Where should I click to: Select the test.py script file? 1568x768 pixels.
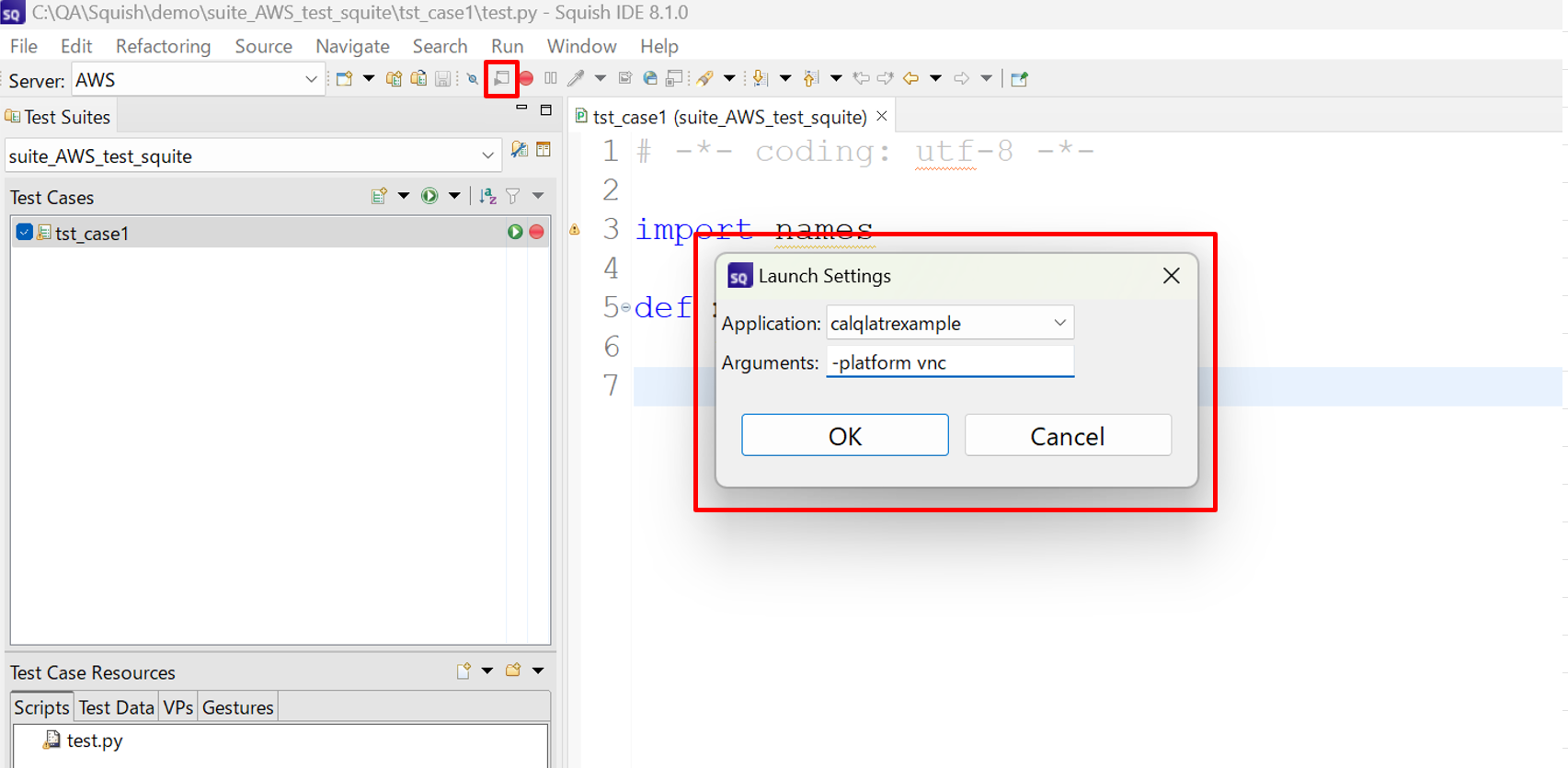(94, 740)
